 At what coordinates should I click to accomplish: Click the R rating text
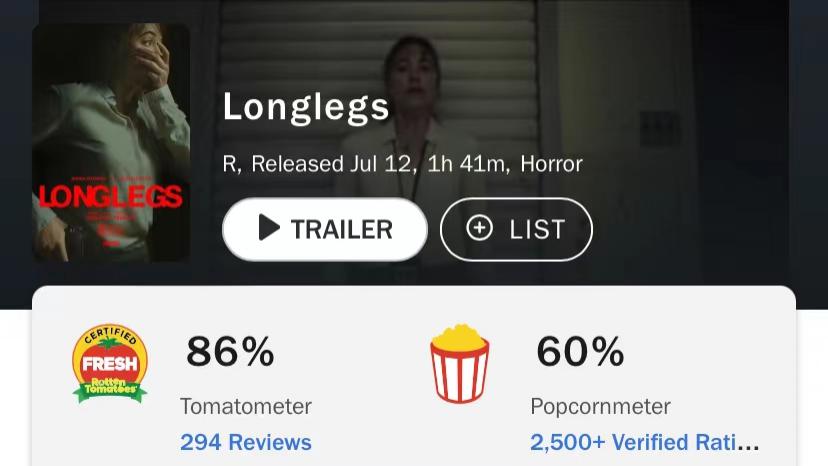coord(230,164)
